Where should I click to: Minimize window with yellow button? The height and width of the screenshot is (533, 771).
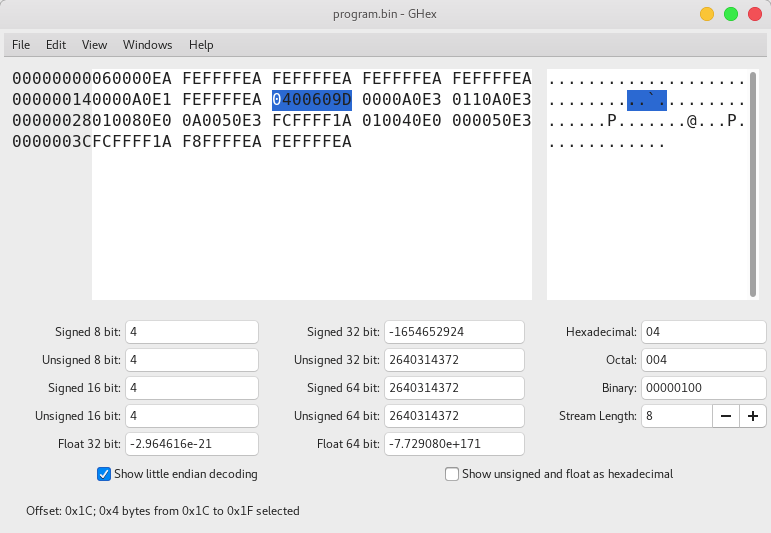[x=707, y=14]
